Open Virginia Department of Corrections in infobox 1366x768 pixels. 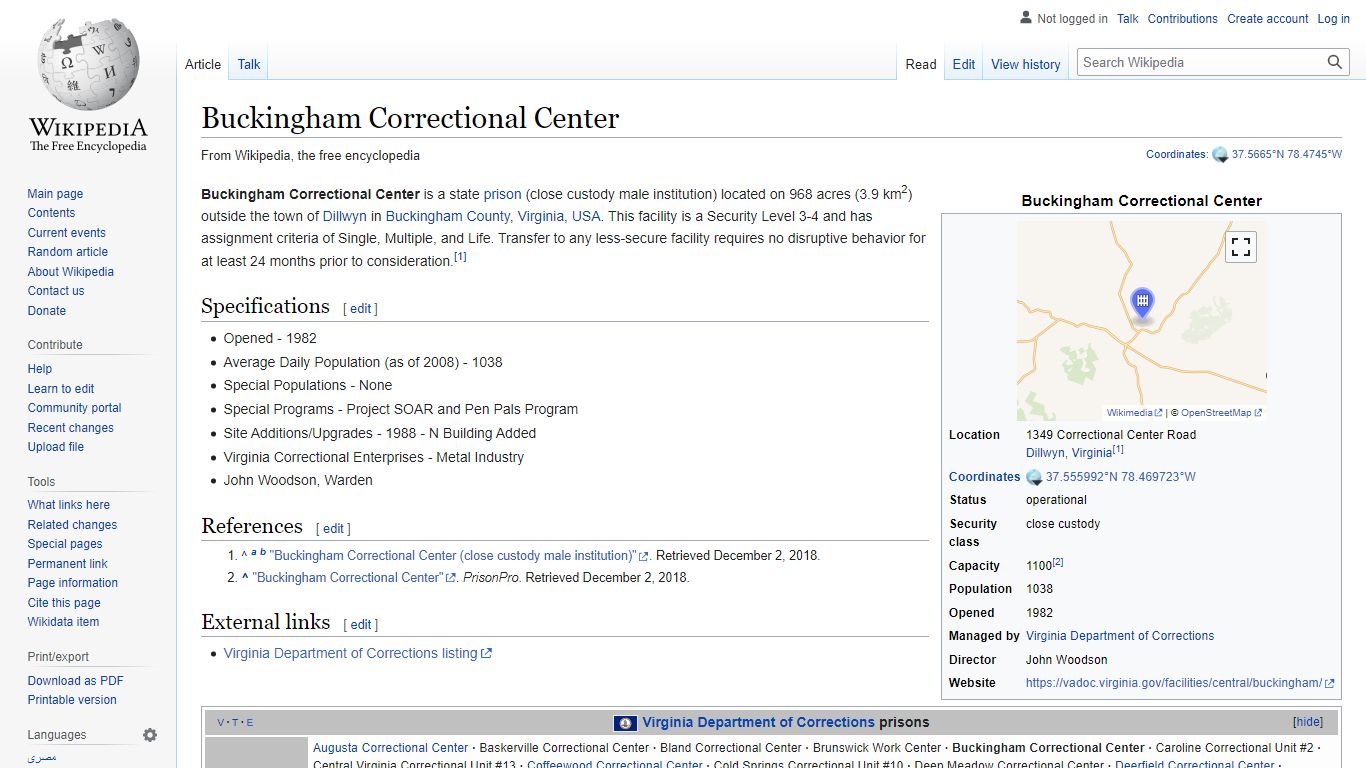(1120, 636)
